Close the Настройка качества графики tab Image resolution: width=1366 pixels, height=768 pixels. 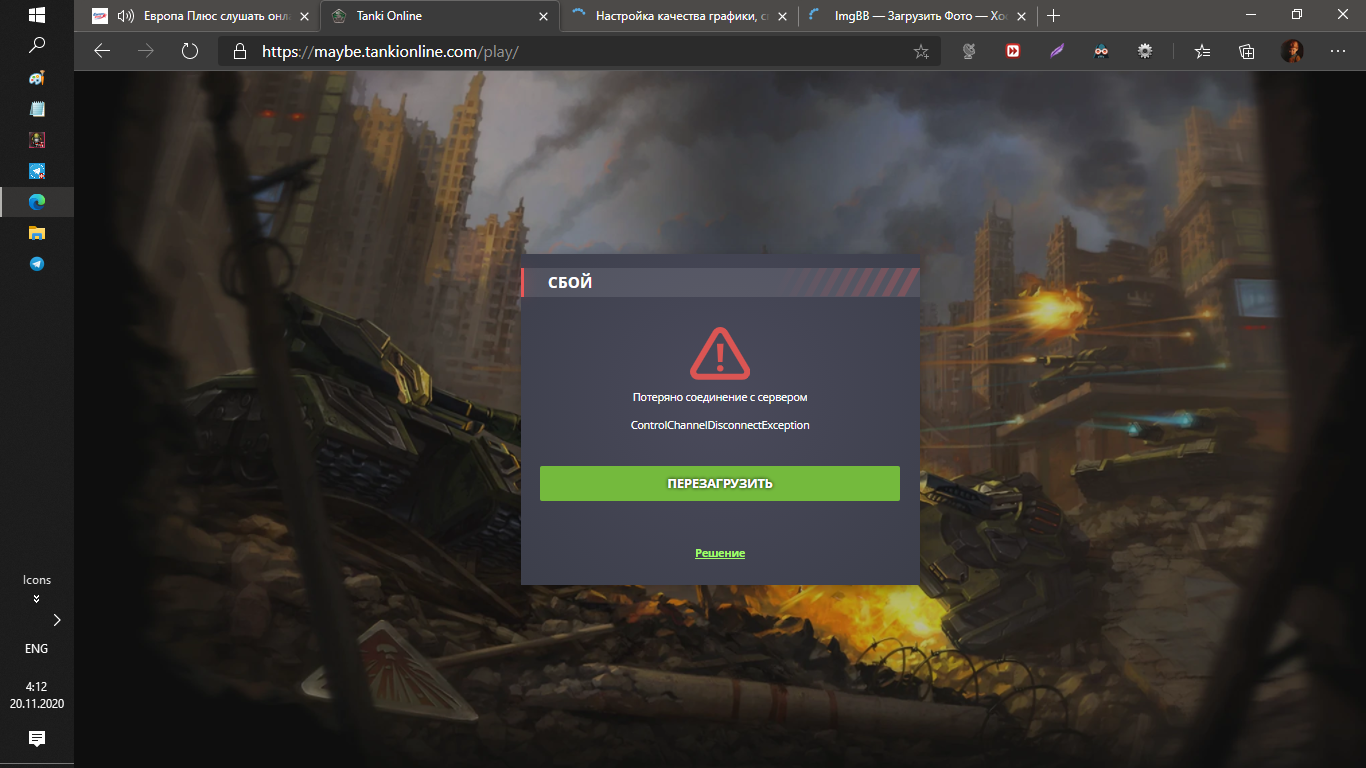point(781,16)
